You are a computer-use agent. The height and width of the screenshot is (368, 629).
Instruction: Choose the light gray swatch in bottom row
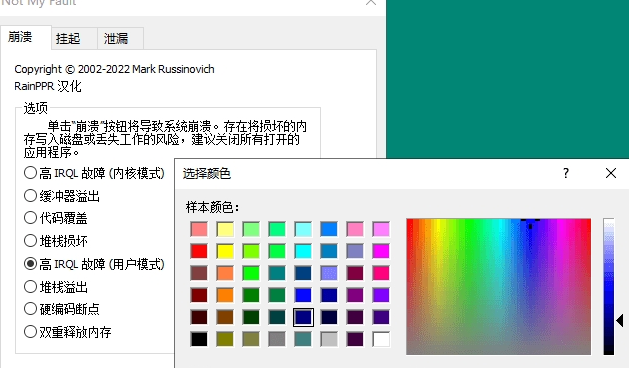pyautogui.click(x=329, y=339)
